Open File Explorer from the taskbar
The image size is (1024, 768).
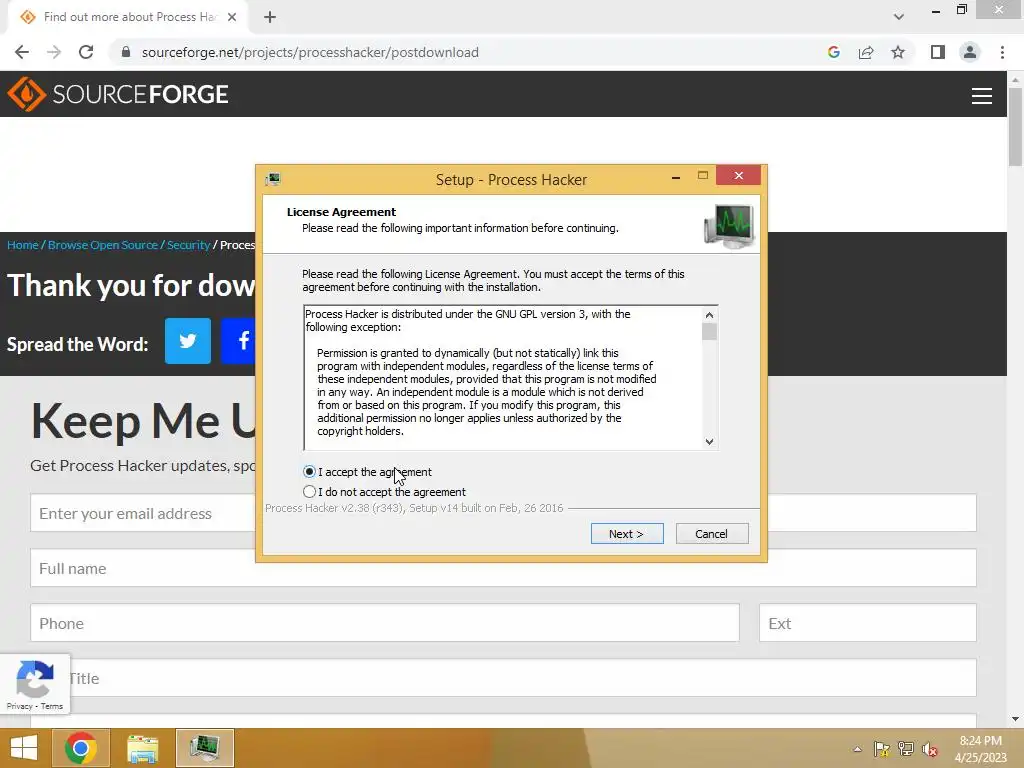pos(142,748)
